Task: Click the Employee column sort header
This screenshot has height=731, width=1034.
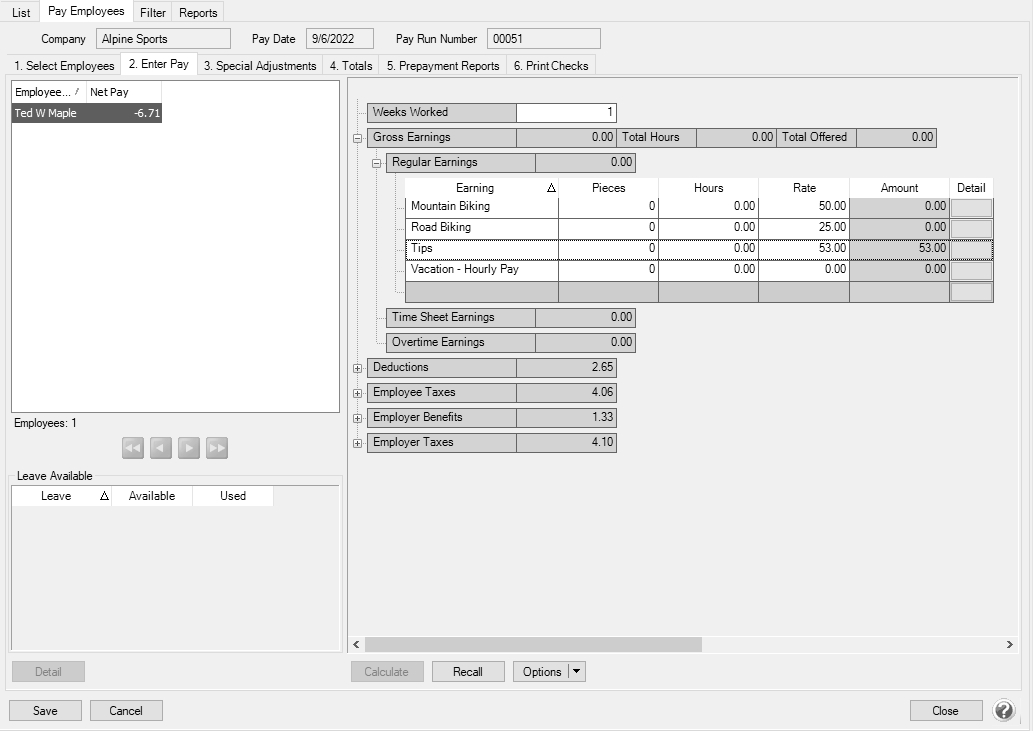Action: [44, 91]
